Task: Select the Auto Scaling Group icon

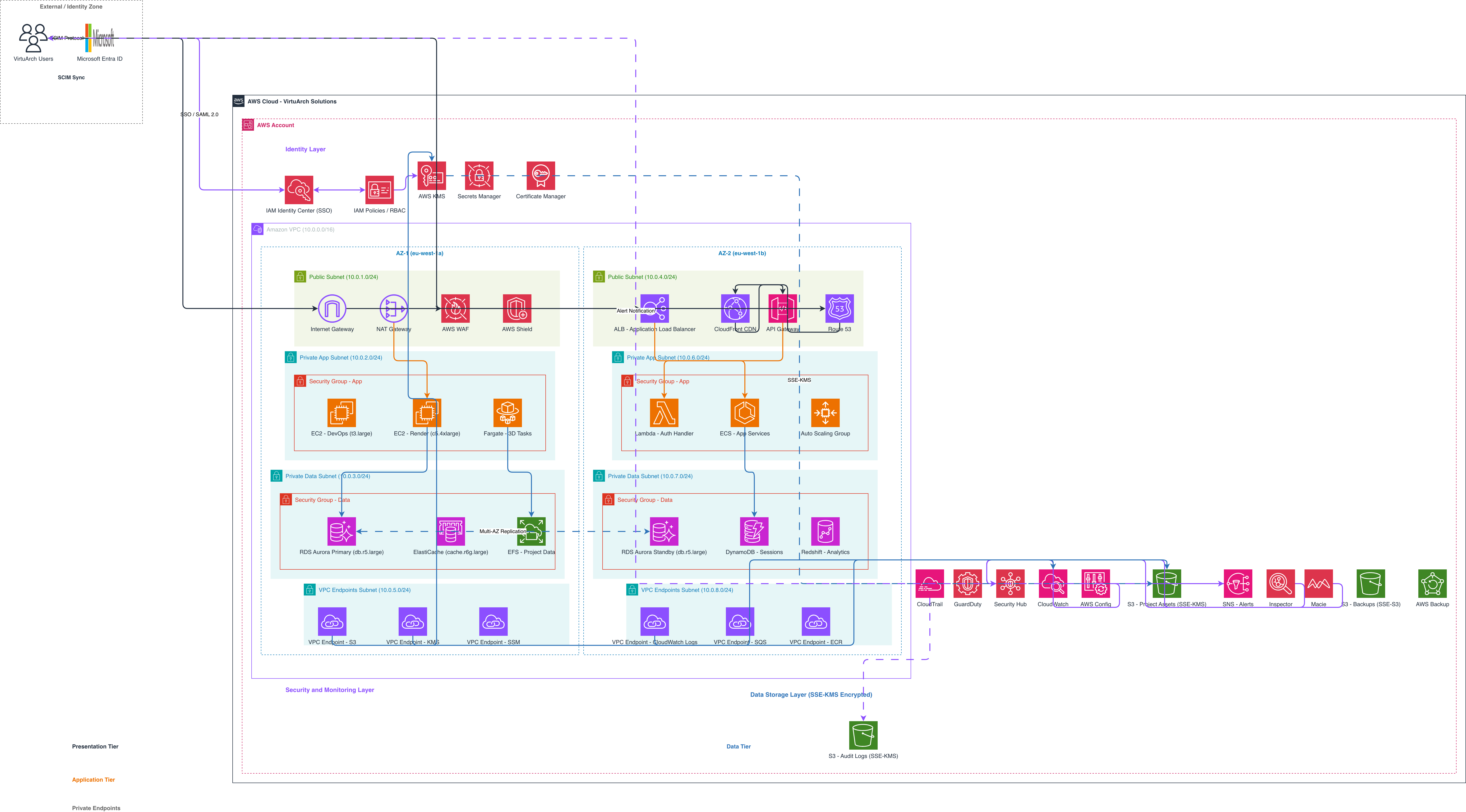Action: pyautogui.click(x=825, y=413)
